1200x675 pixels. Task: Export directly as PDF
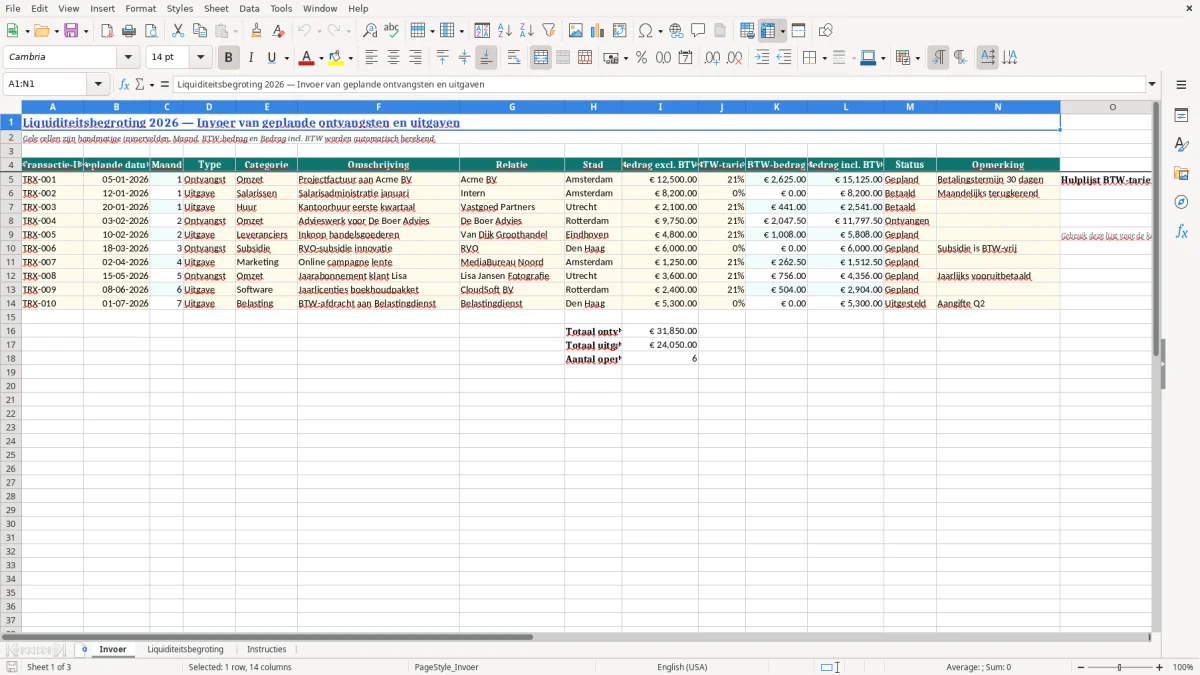click(x=107, y=31)
